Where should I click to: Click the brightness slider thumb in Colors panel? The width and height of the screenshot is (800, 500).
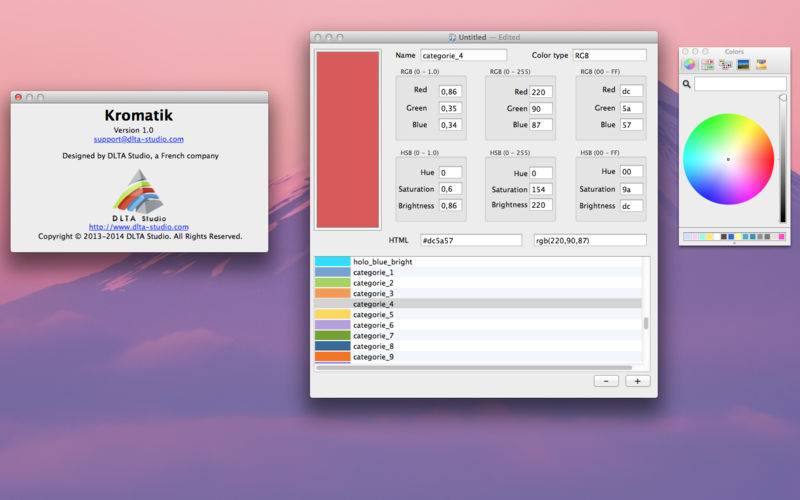pyautogui.click(x=783, y=97)
